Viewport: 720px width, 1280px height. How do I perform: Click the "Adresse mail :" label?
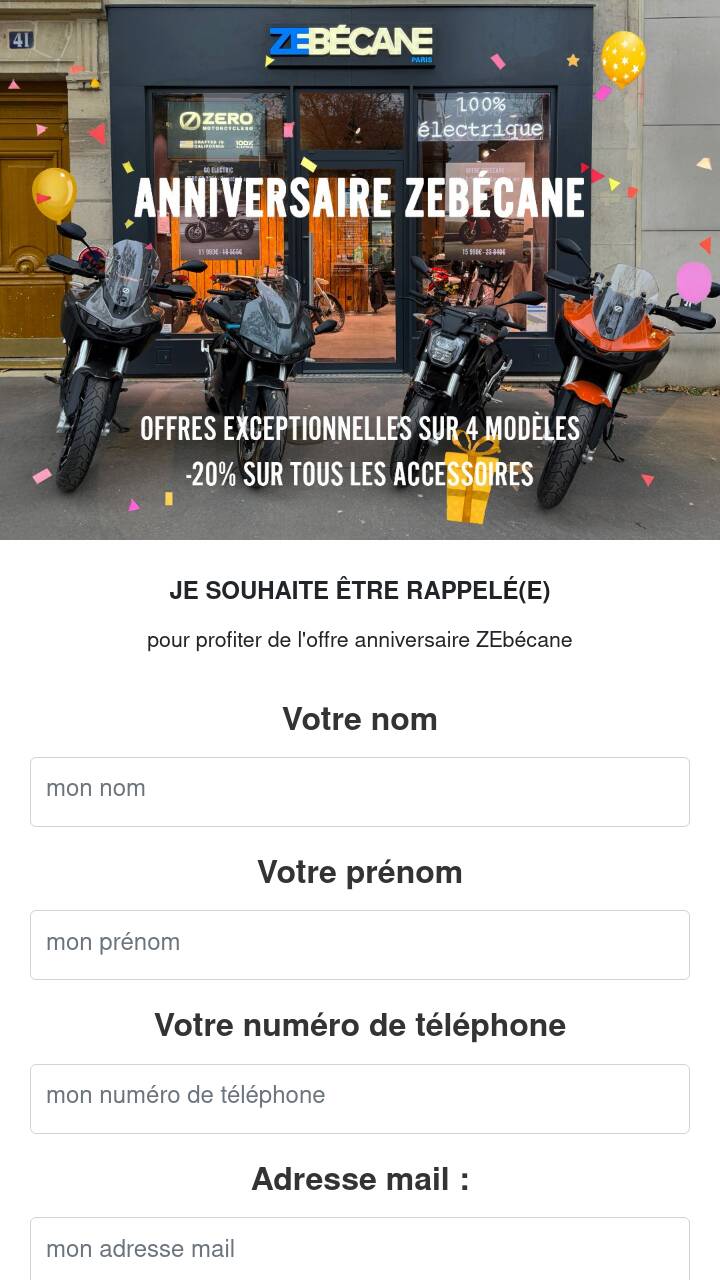[x=360, y=1179]
